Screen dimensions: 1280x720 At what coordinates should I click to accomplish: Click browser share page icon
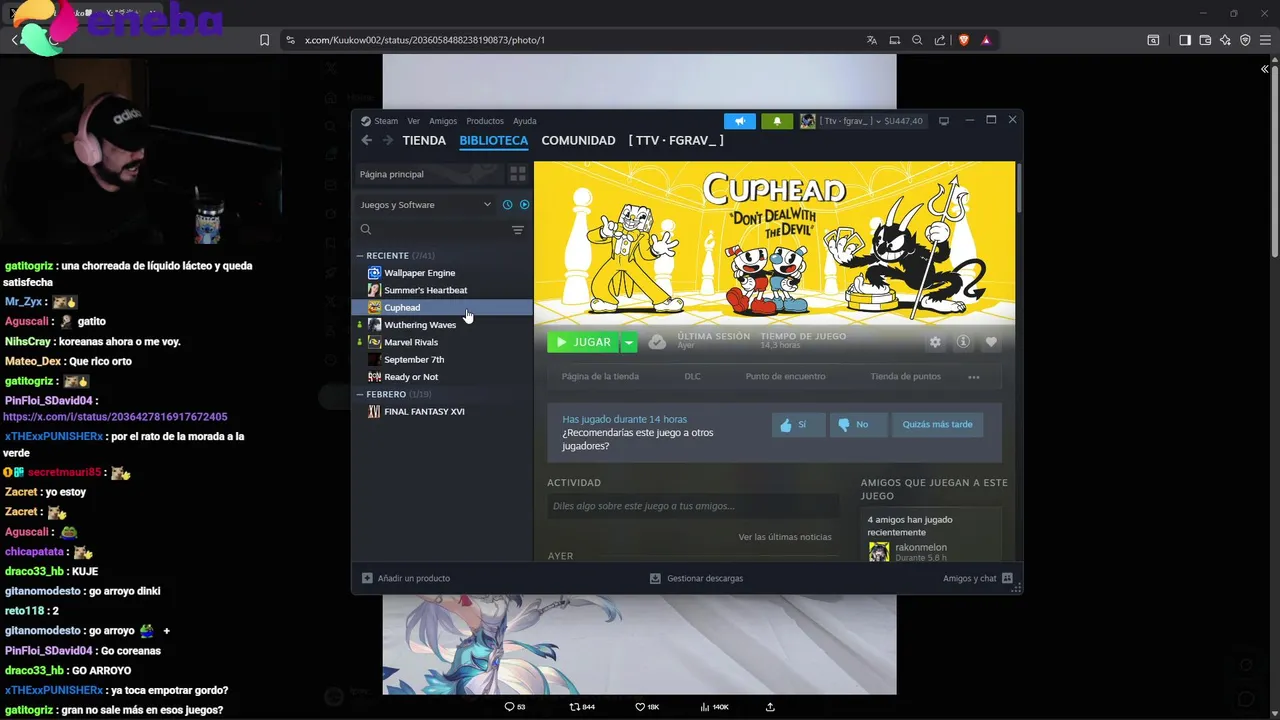(940, 40)
